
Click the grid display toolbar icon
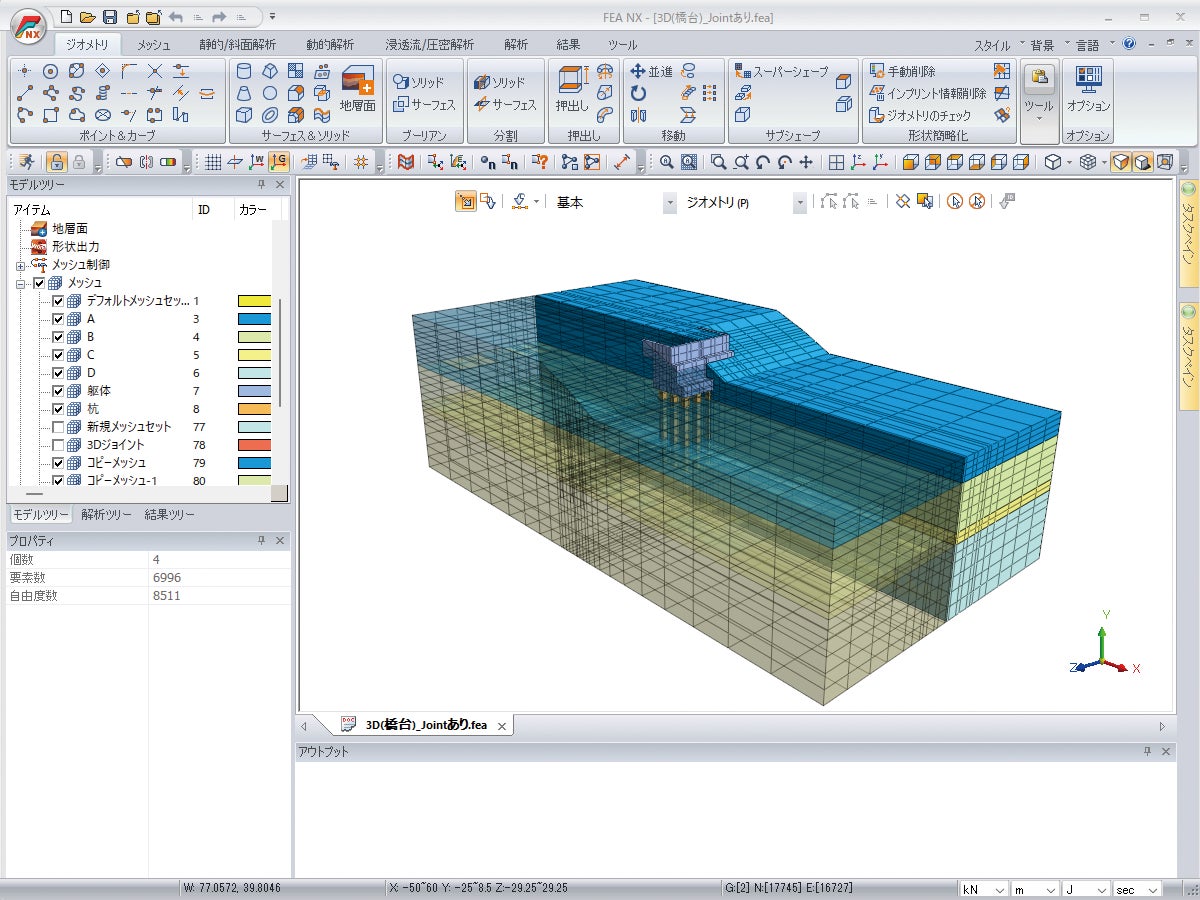[x=213, y=162]
